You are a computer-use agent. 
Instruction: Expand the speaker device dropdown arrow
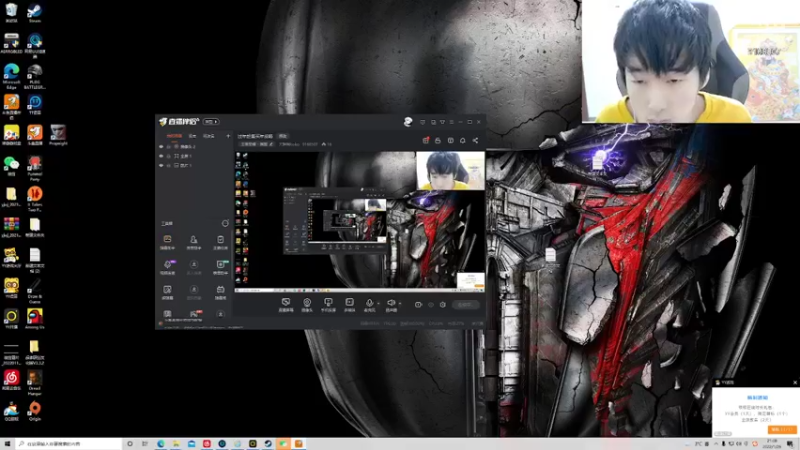tap(401, 303)
